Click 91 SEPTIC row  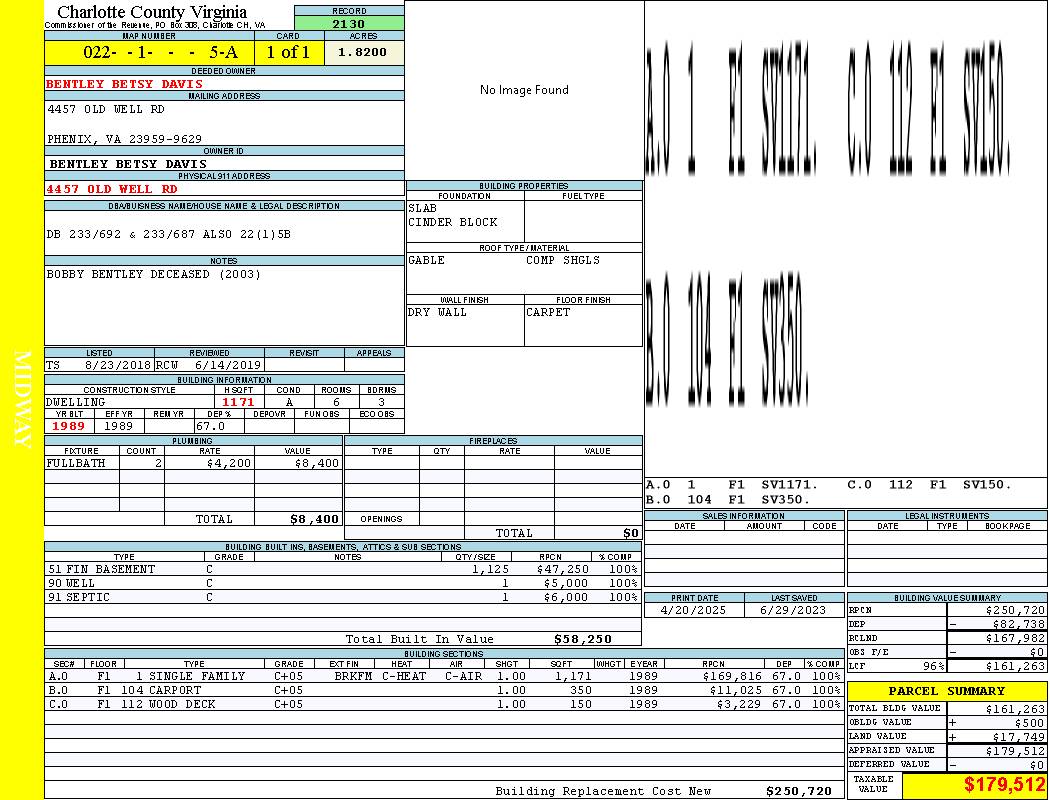pyautogui.click(x=343, y=597)
